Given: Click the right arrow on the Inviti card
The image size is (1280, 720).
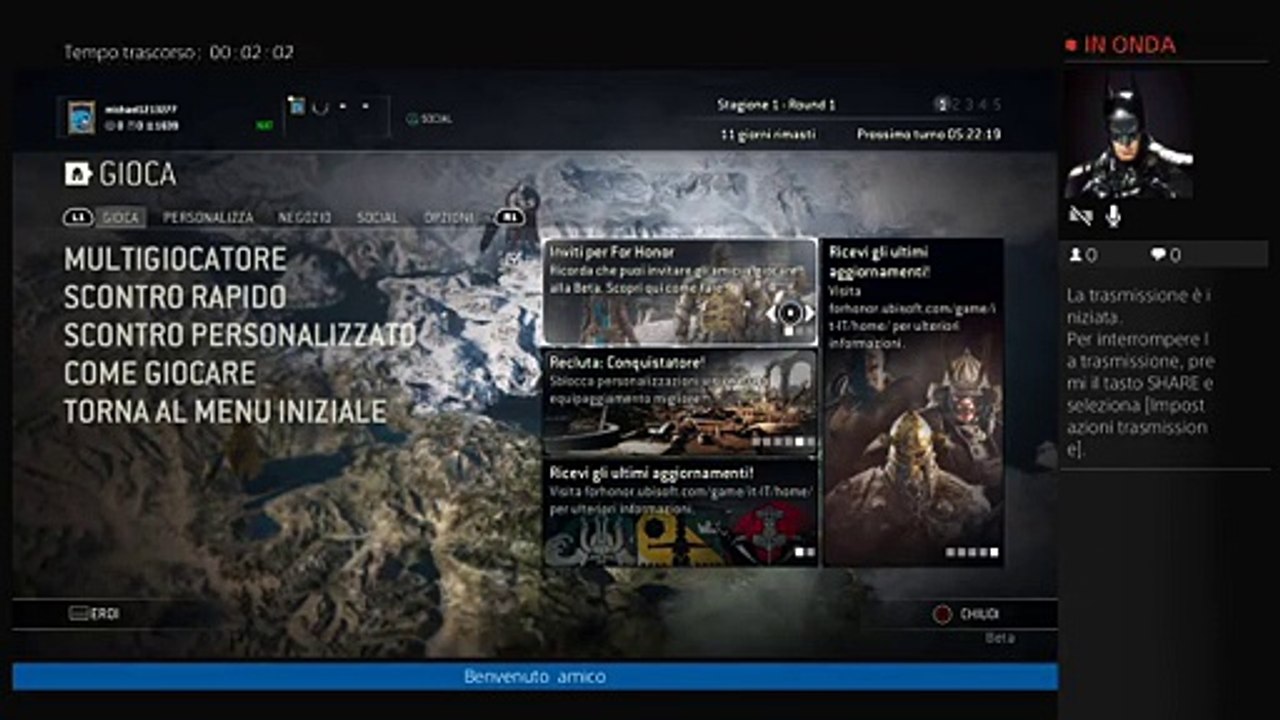Looking at the screenshot, I should click(x=809, y=313).
